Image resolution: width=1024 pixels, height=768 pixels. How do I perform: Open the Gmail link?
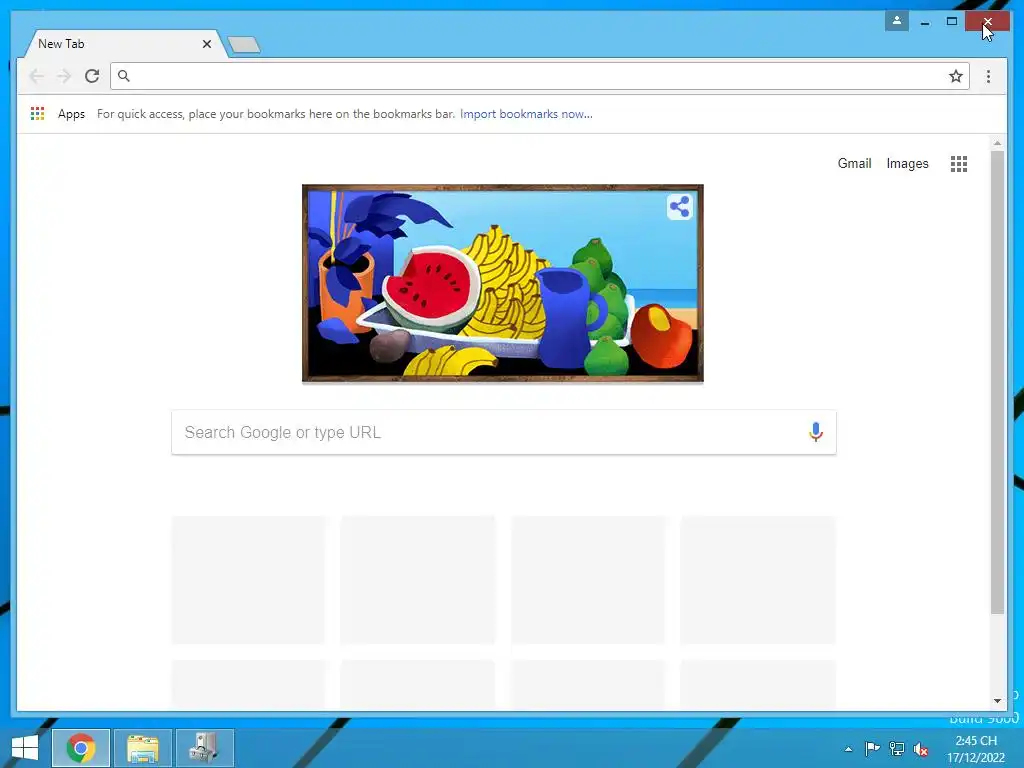point(854,163)
